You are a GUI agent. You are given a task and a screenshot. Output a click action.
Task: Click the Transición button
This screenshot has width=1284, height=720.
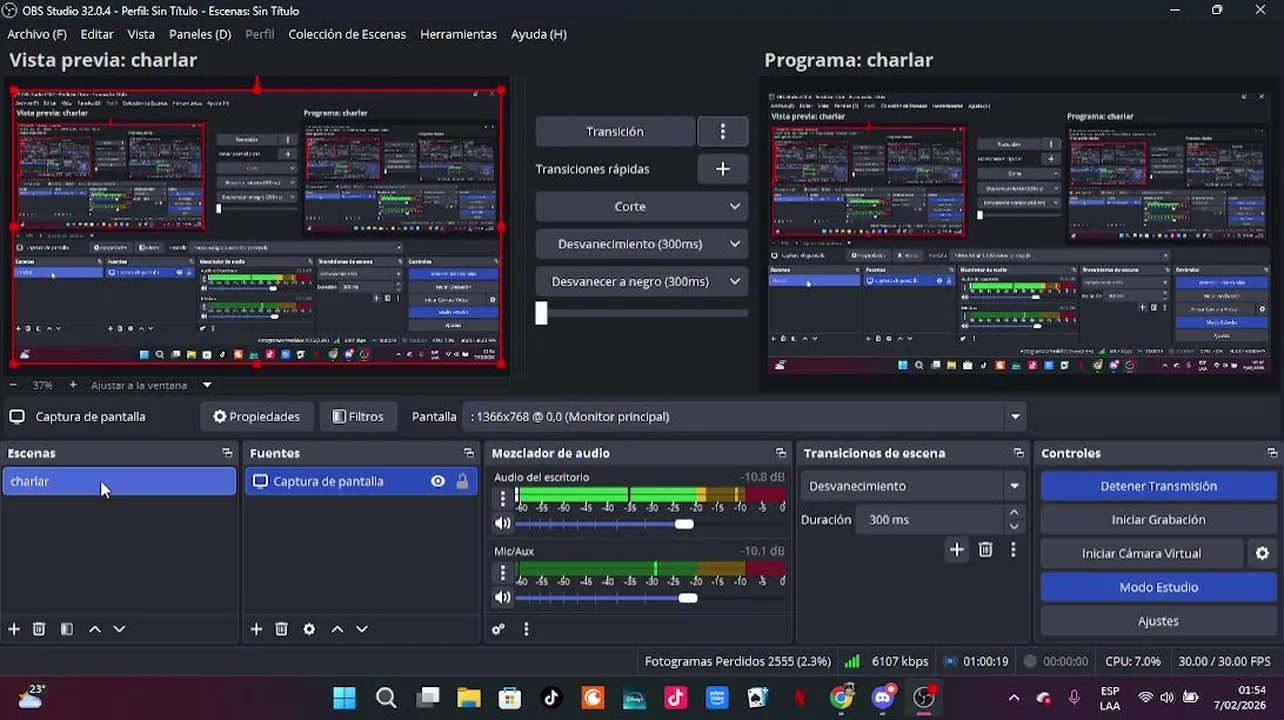[x=615, y=131]
